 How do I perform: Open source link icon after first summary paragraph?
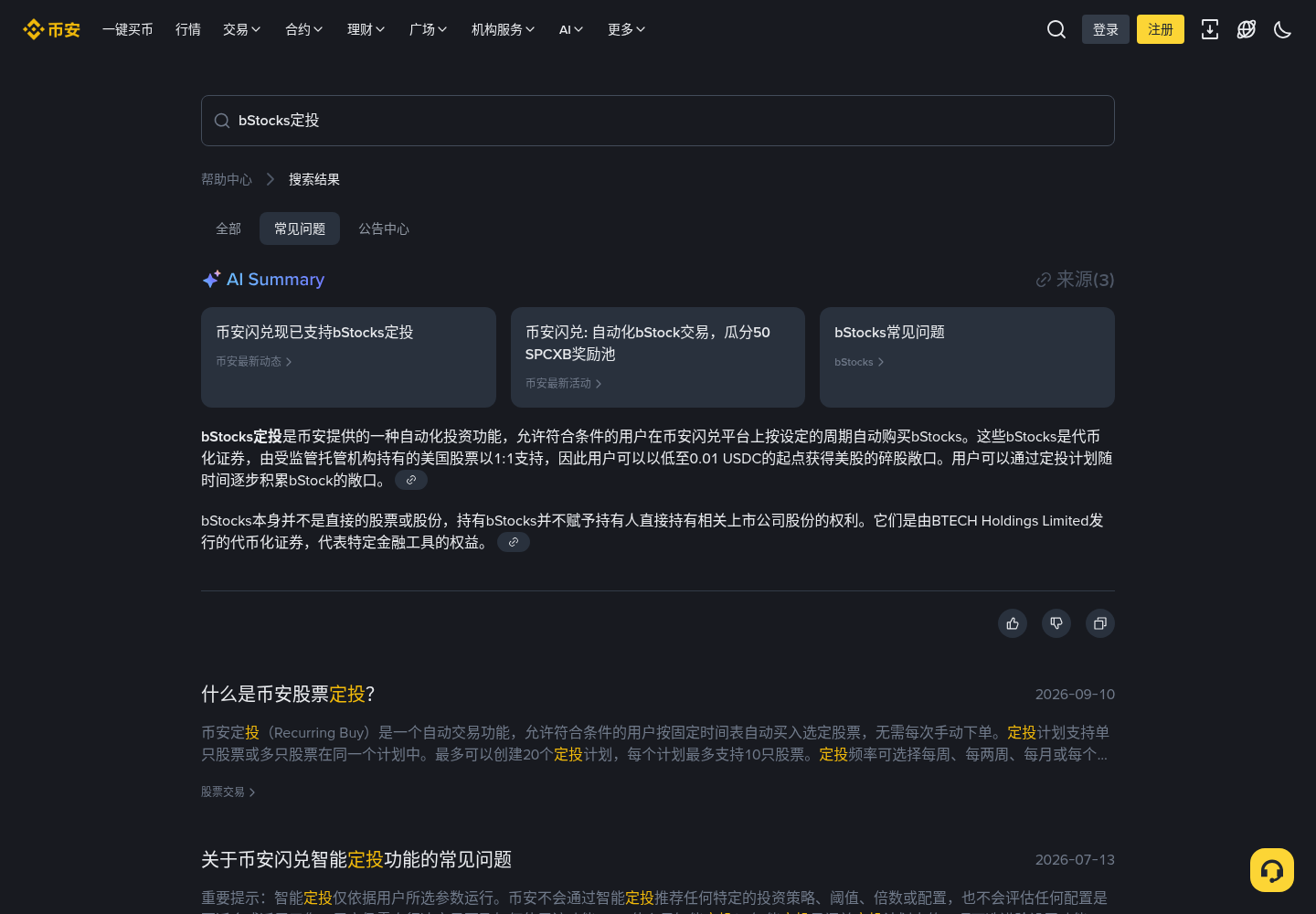coord(411,480)
